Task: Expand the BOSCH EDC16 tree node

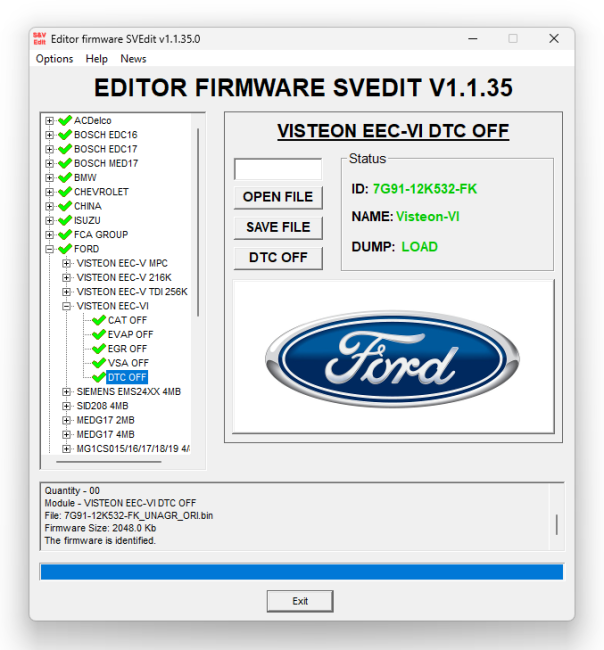Action: click(x=49, y=135)
